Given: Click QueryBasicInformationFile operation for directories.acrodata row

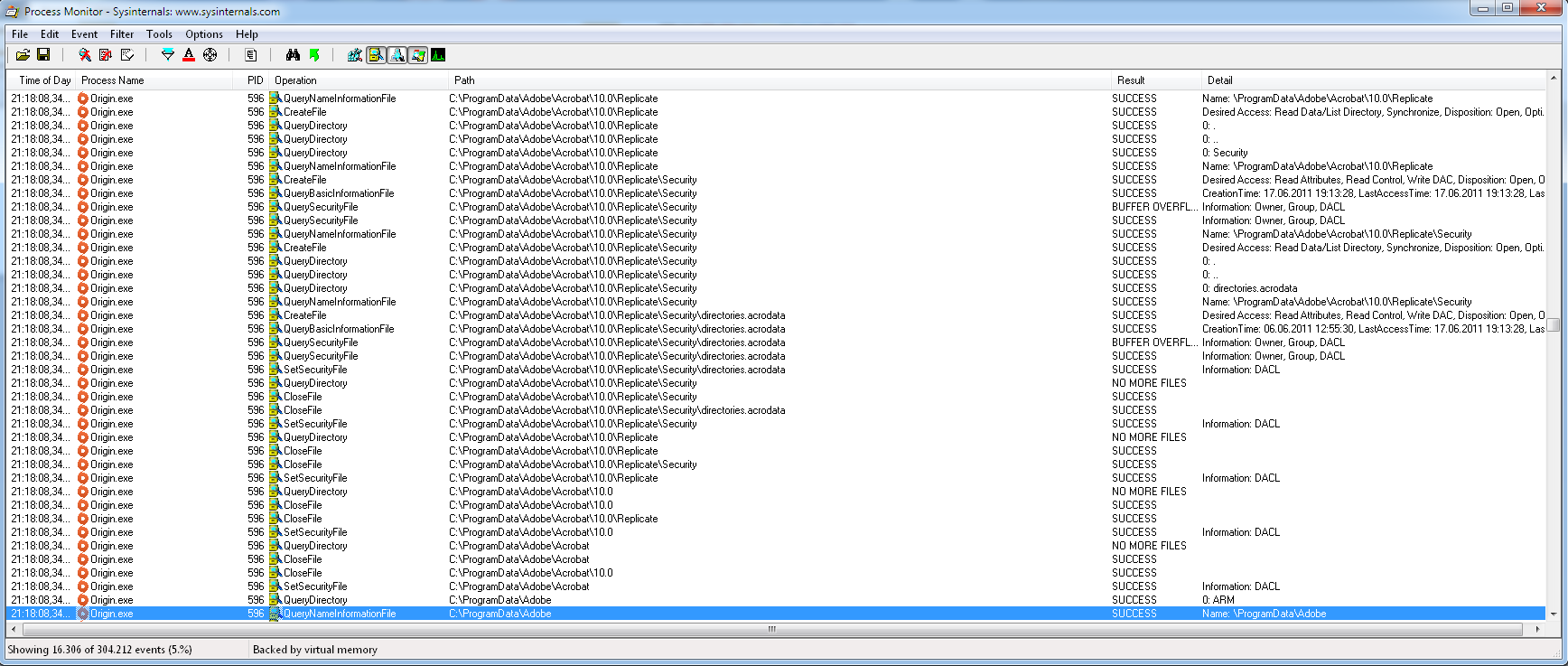Looking at the screenshot, I should coord(339,329).
